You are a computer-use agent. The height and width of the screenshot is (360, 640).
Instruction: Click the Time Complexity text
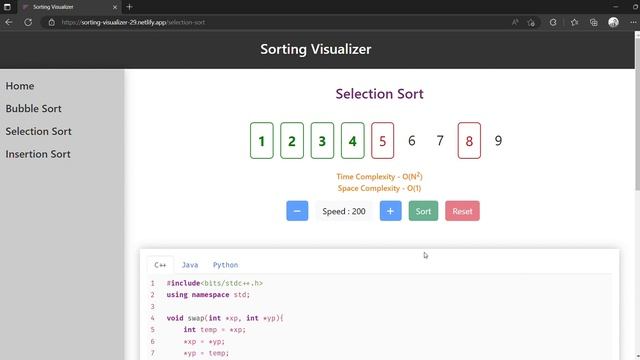click(x=379, y=177)
